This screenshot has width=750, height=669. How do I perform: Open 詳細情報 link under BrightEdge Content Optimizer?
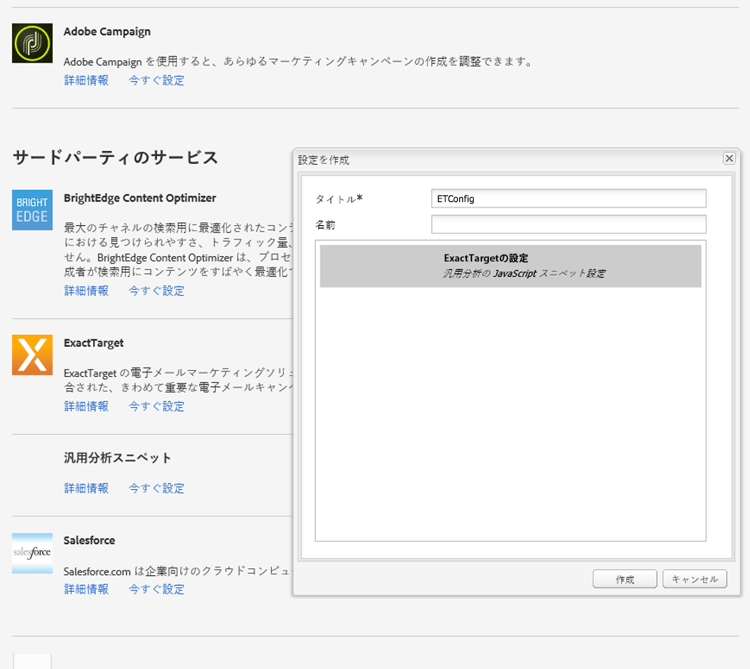[x=87, y=291]
